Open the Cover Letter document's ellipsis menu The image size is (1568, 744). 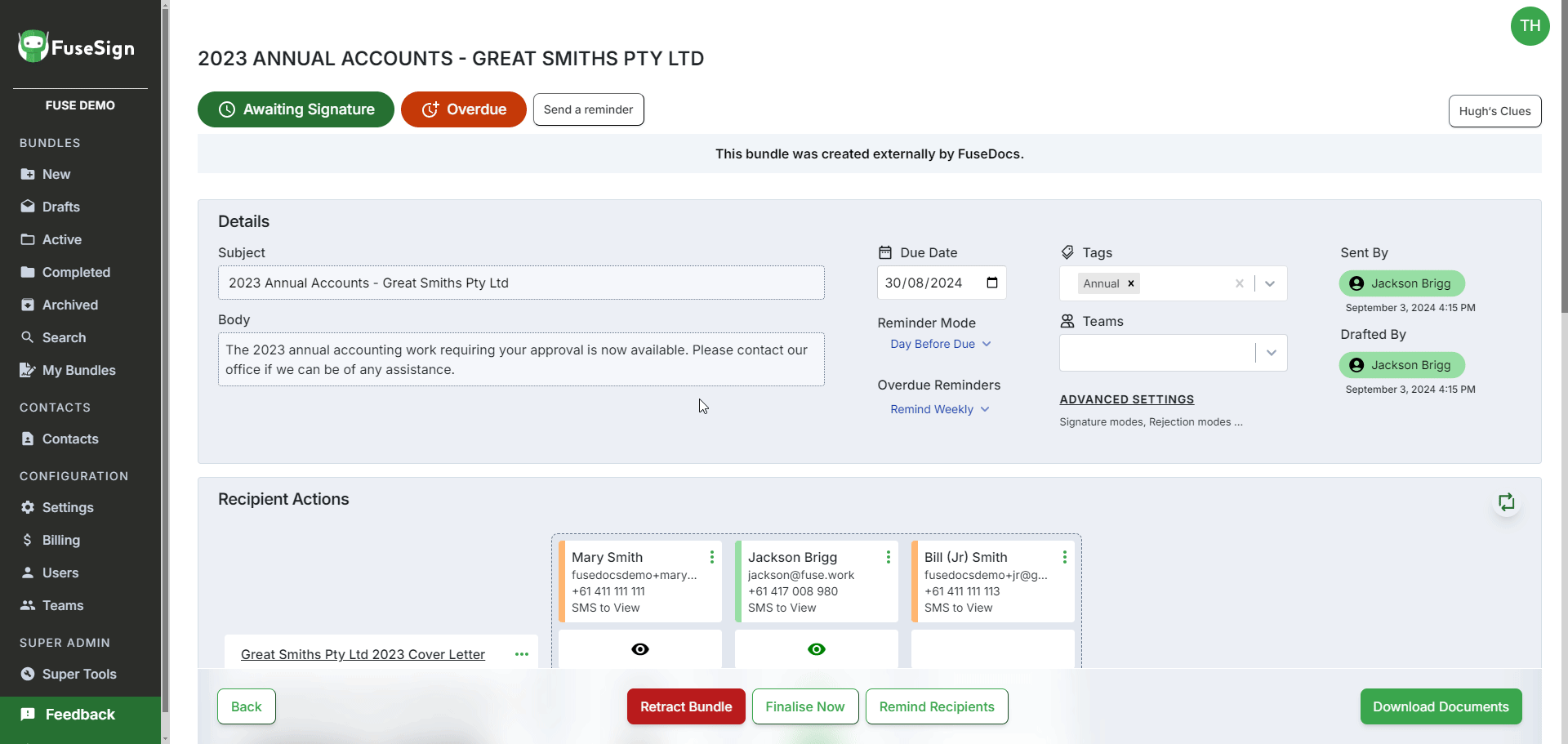click(521, 654)
